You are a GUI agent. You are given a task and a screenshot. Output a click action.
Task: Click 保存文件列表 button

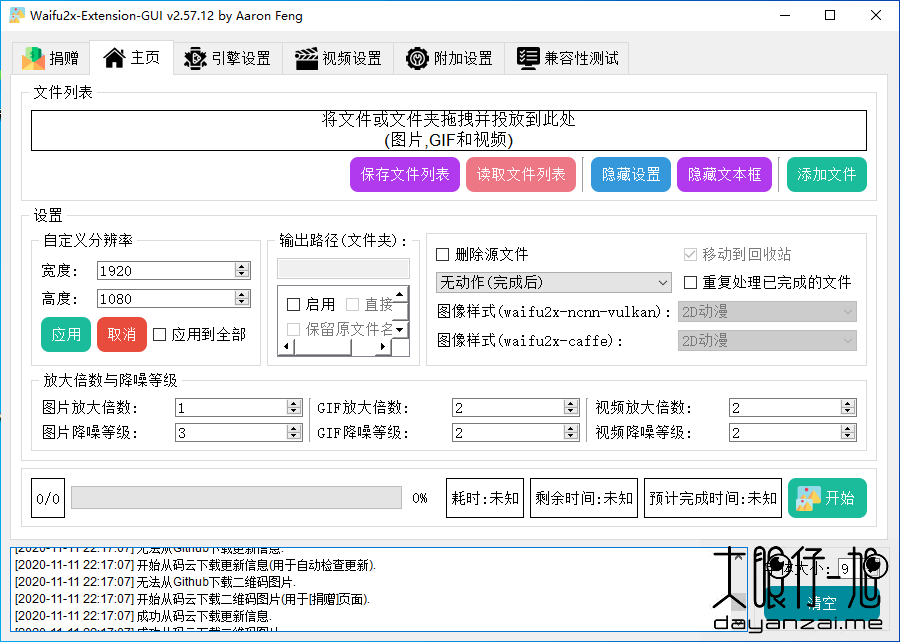pos(405,174)
